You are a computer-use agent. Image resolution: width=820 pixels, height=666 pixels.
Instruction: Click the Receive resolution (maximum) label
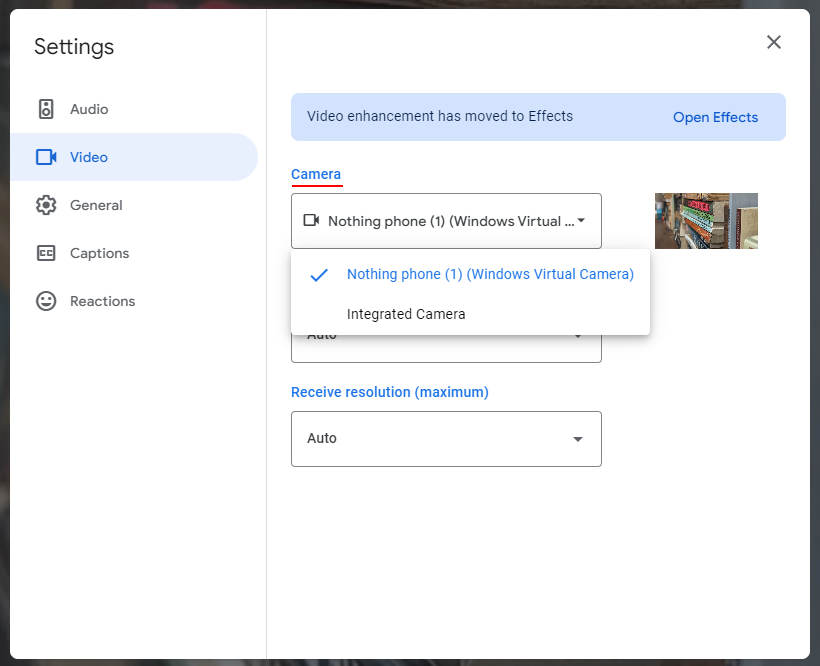[390, 392]
